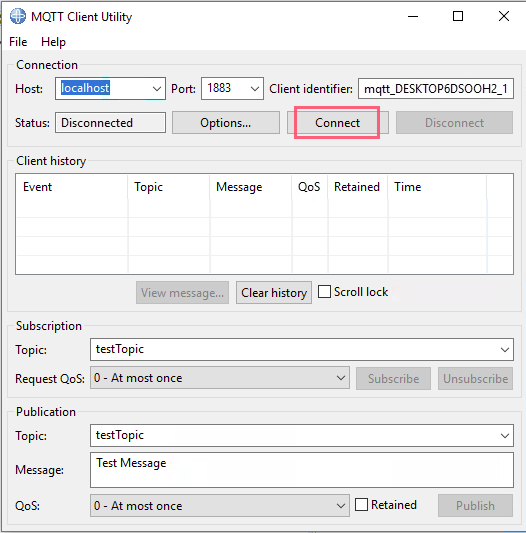This screenshot has height=533, width=526.
Task: Expand the Subscription Topic dropdown arrow
Action: pyautogui.click(x=505, y=350)
